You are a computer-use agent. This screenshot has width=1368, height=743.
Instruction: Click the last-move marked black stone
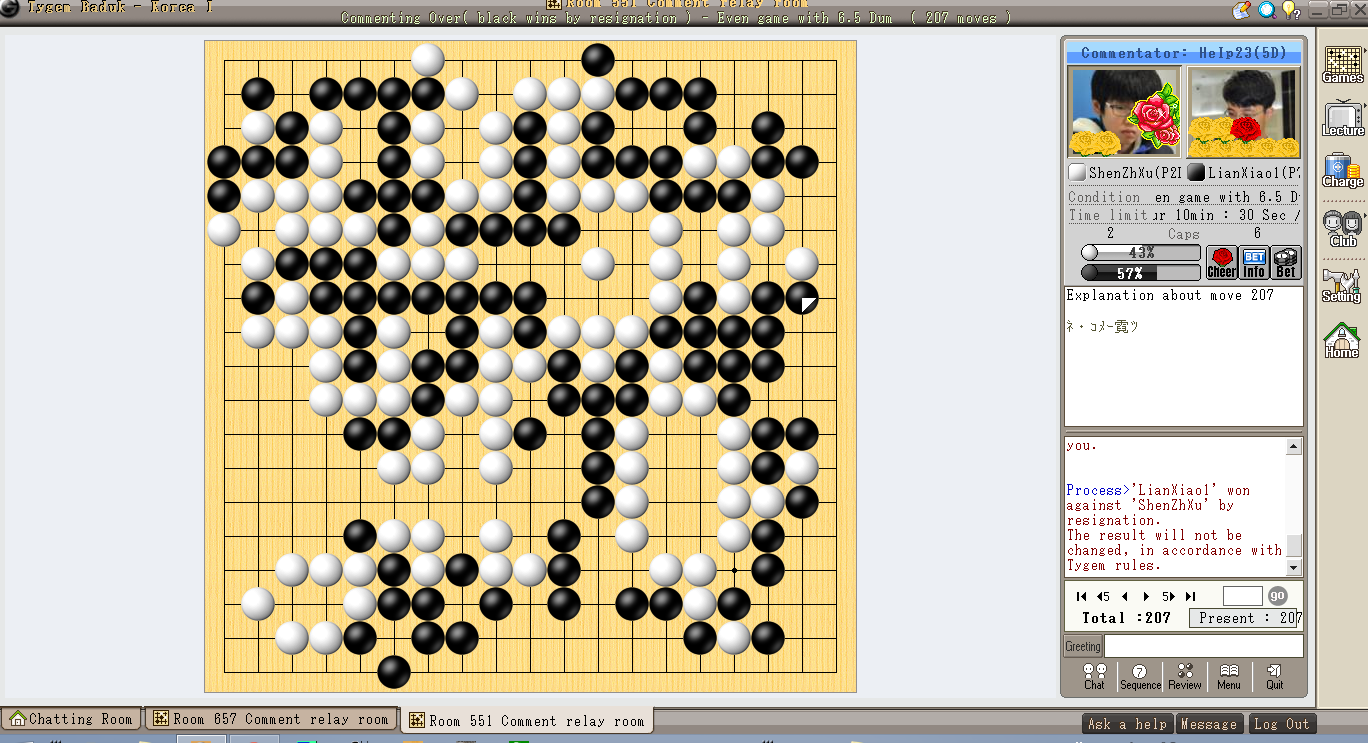tap(802, 297)
